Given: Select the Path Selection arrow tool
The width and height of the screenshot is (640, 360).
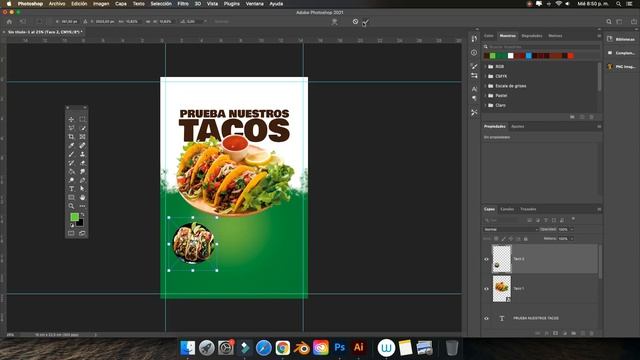Looking at the screenshot, I should pos(82,189).
